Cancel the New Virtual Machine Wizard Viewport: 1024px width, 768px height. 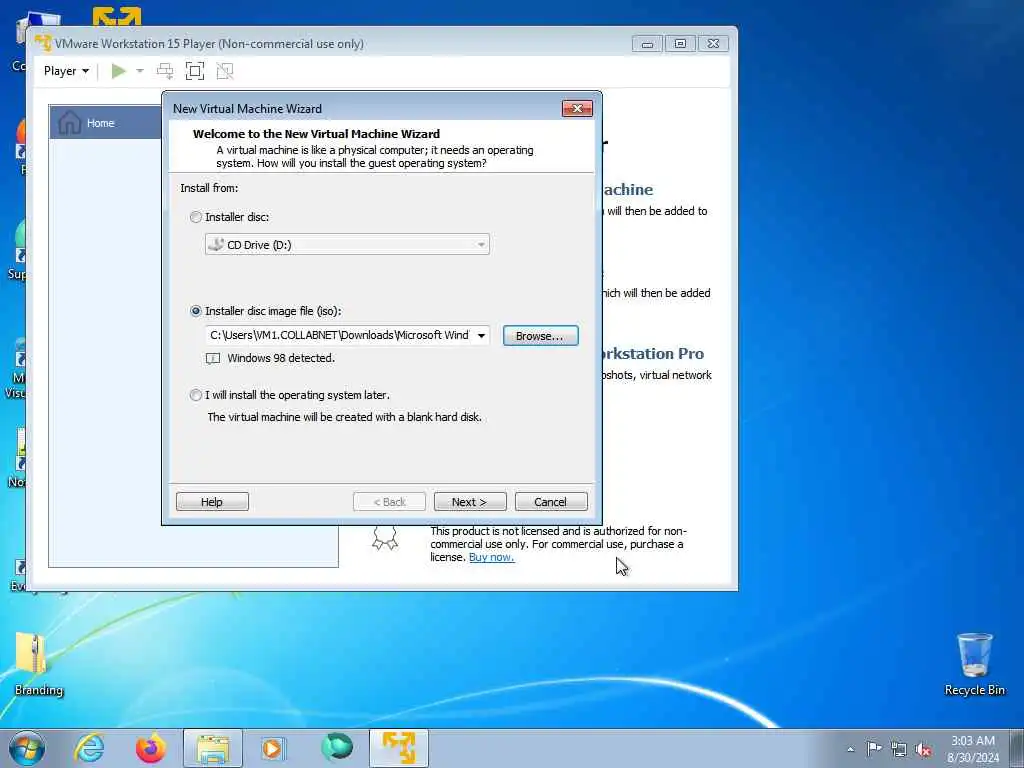[x=551, y=502]
